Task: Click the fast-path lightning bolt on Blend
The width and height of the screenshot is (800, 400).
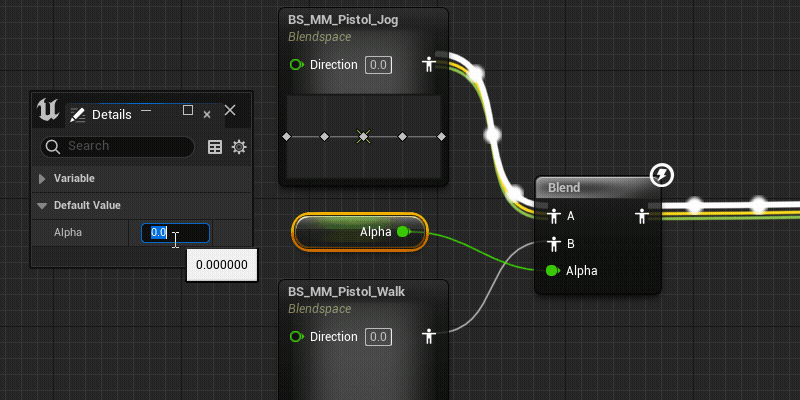Action: [662, 176]
